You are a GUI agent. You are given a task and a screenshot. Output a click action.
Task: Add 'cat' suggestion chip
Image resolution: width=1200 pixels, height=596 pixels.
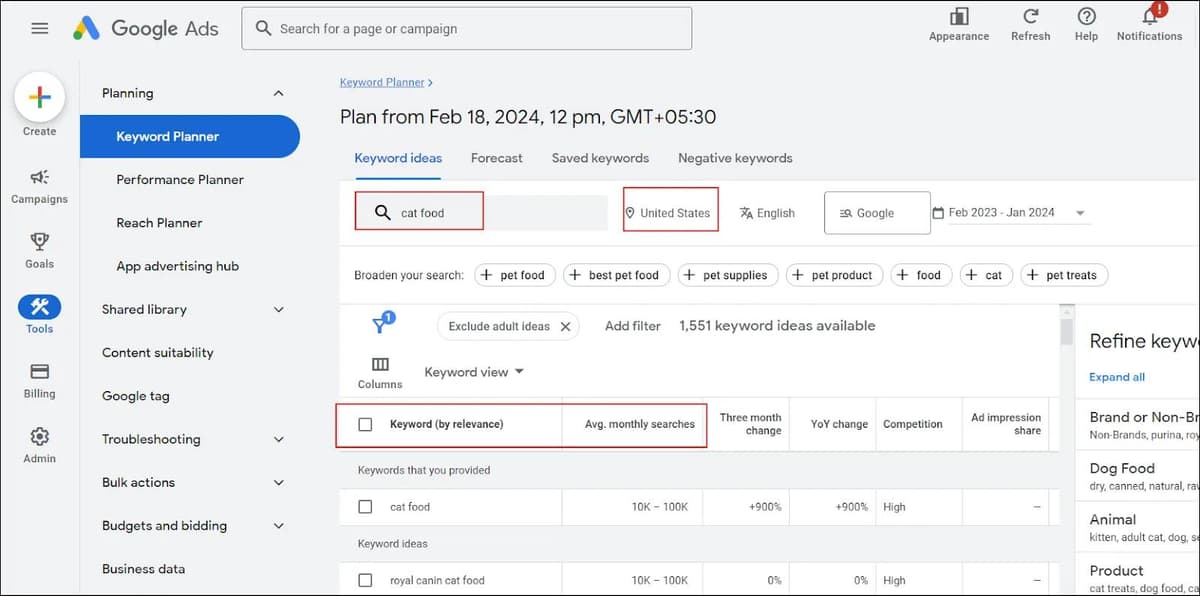986,275
